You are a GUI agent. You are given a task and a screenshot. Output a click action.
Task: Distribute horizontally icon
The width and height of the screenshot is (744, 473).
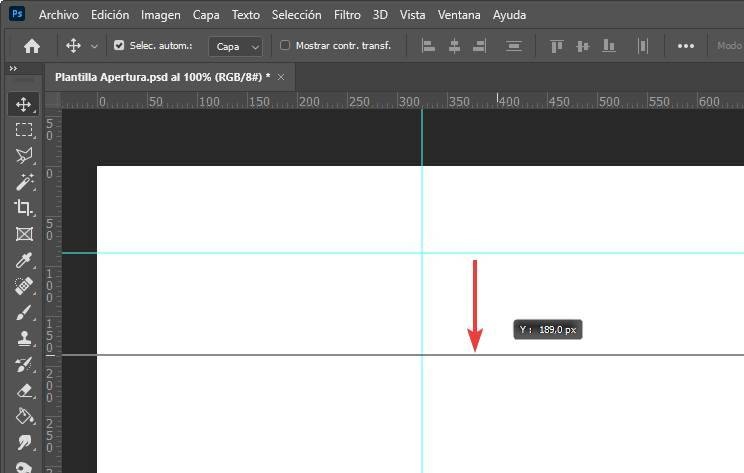642,46
